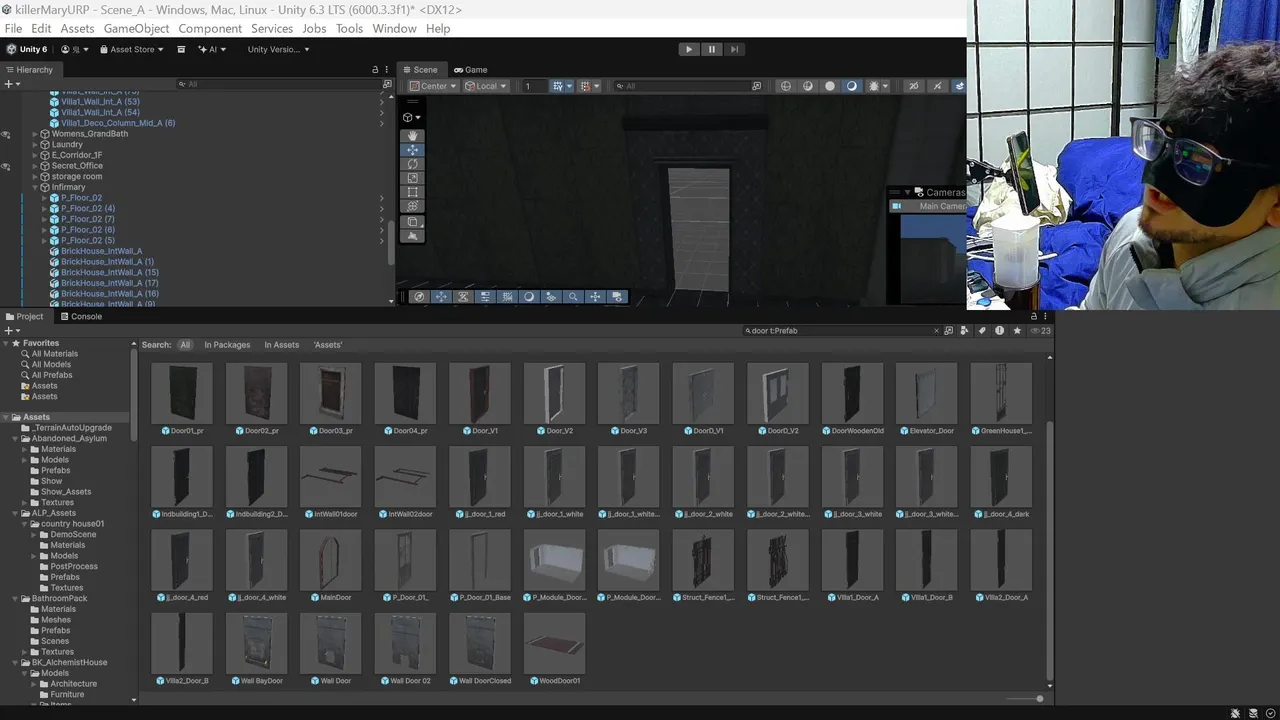Open the Unity Version dropdown

click(x=278, y=49)
